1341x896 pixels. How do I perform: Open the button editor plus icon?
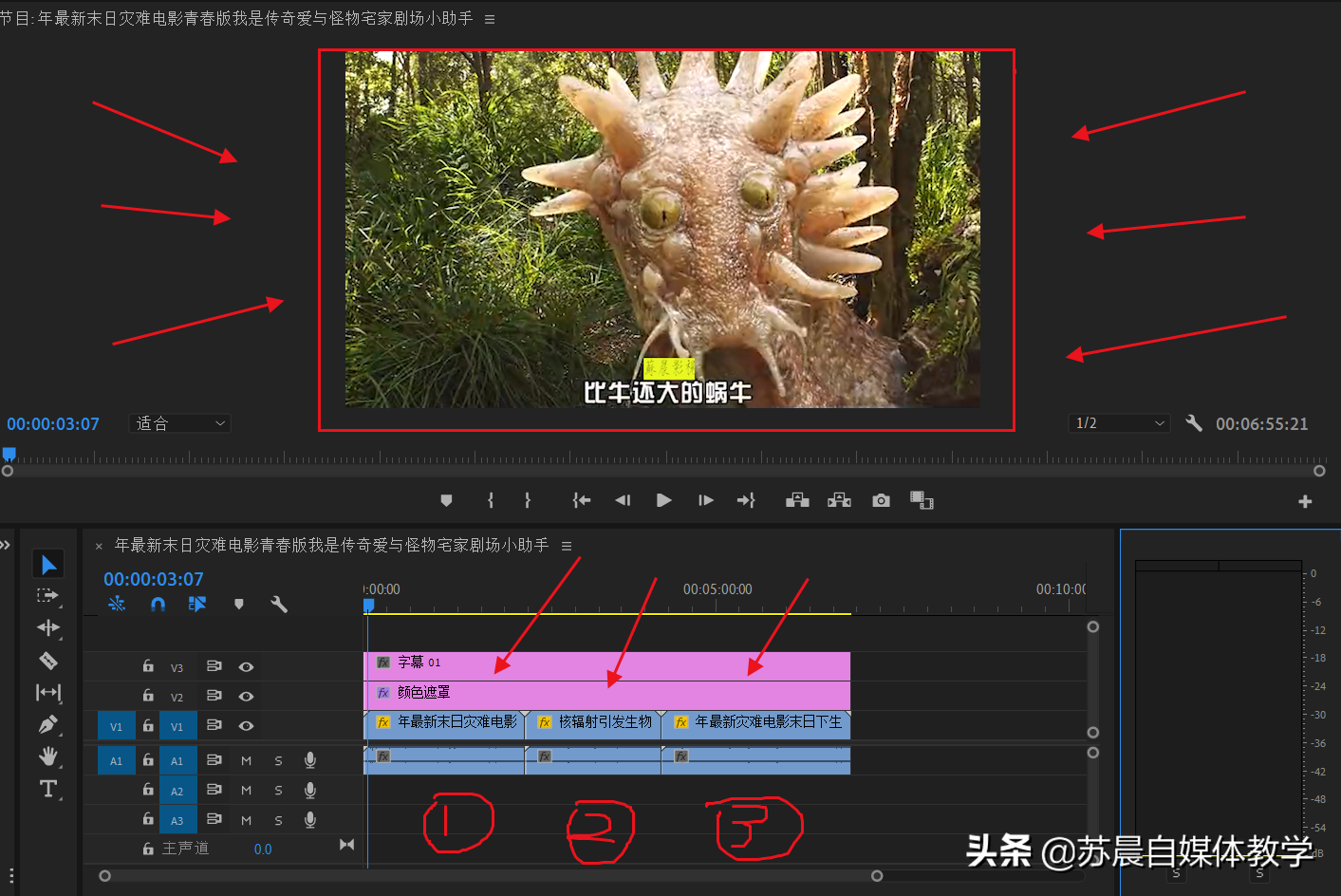tap(1305, 501)
